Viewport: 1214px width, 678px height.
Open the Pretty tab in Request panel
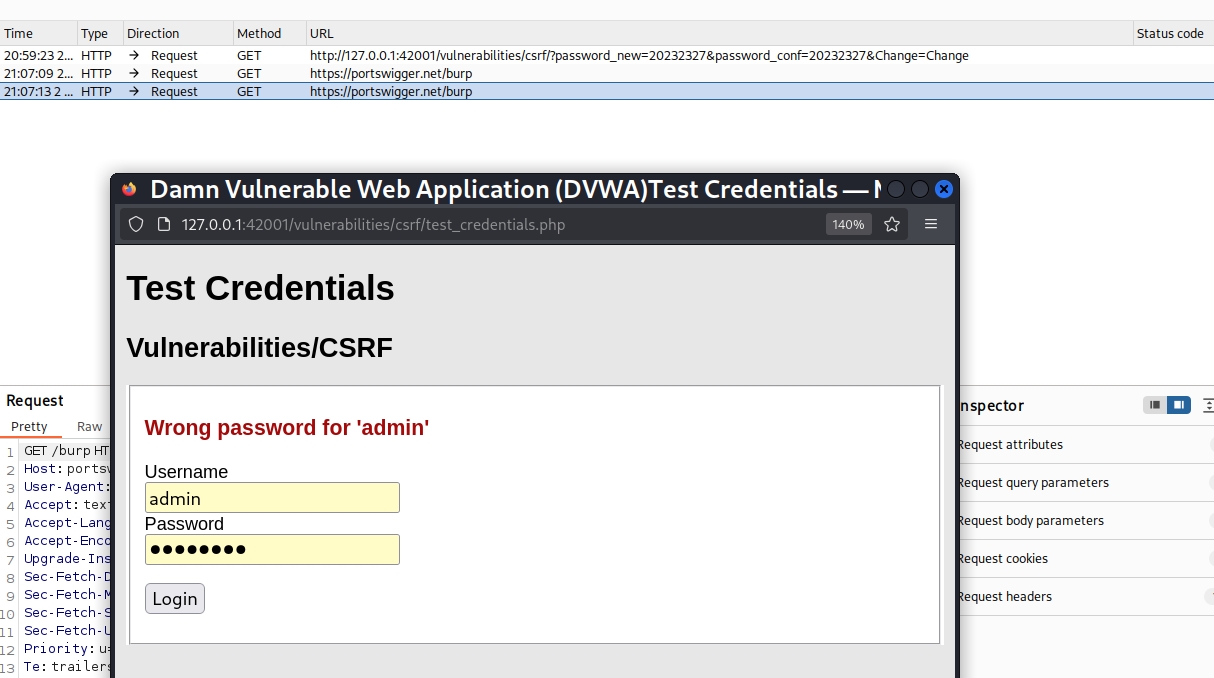coord(30,426)
